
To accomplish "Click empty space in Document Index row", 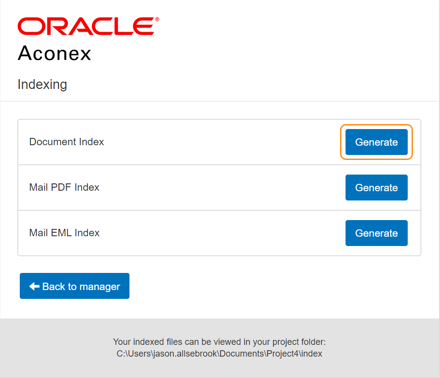I will [x=220, y=142].
